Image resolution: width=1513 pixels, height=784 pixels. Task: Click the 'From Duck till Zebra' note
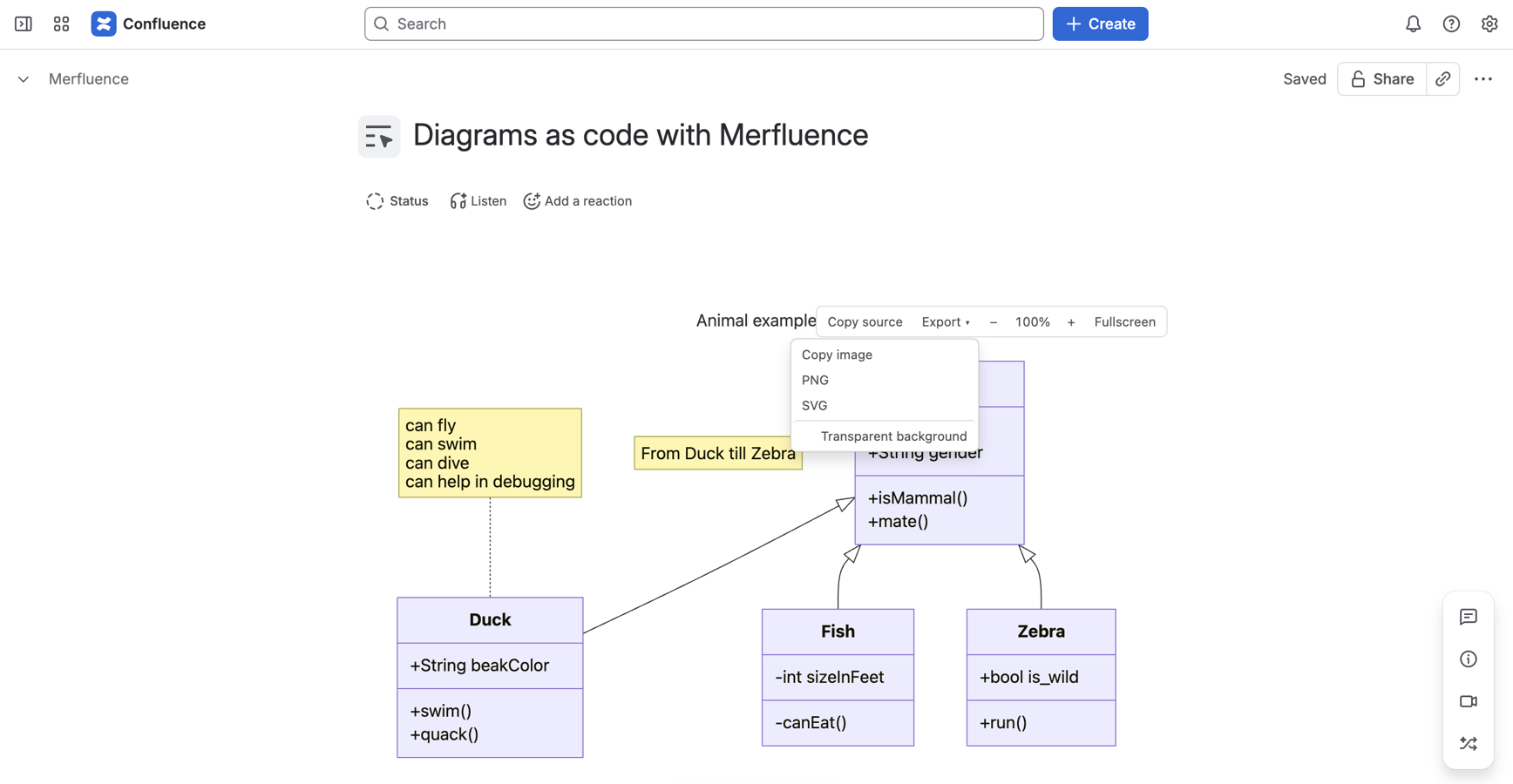point(718,453)
